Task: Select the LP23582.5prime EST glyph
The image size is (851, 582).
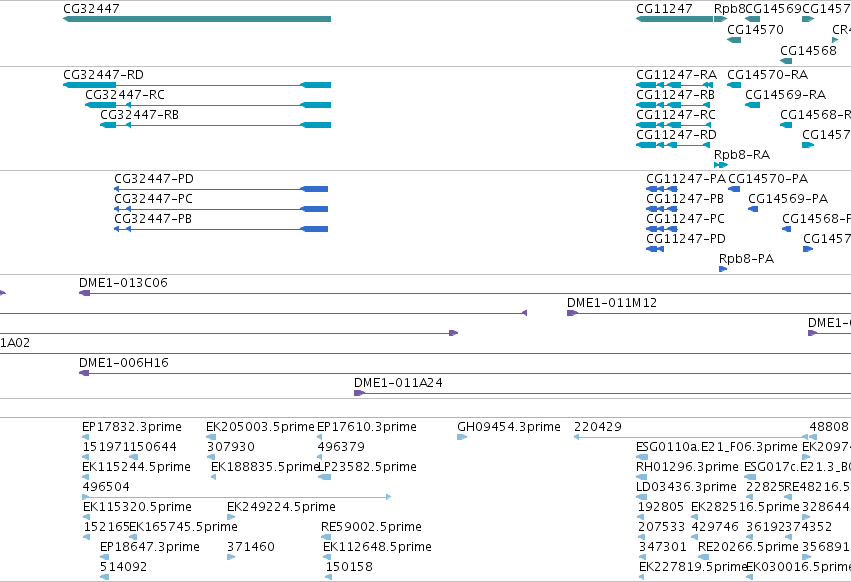Action: pyautogui.click(x=324, y=477)
